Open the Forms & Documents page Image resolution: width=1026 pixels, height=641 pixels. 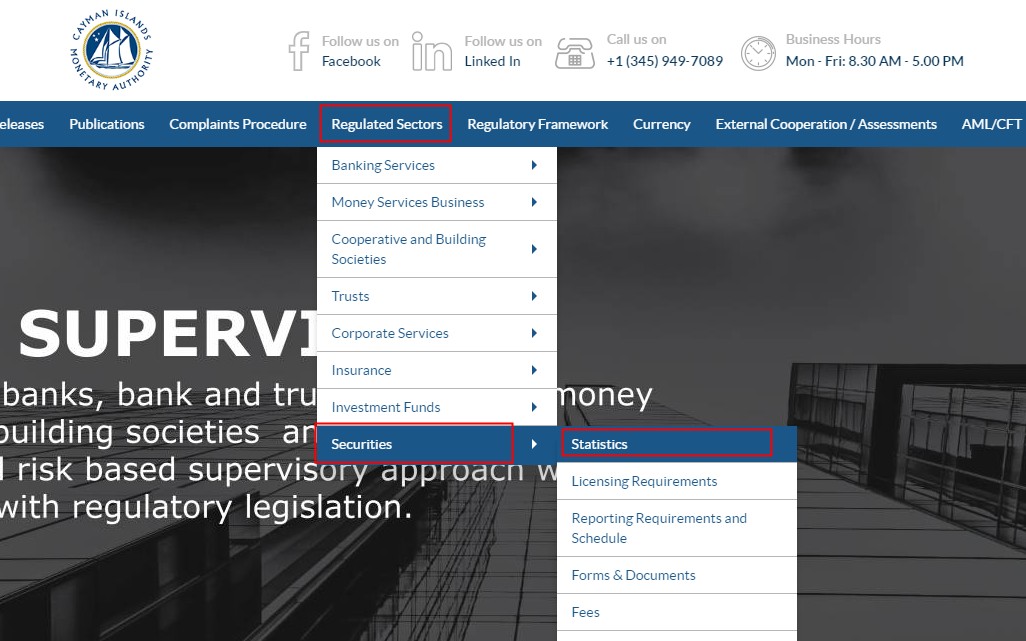[633, 575]
